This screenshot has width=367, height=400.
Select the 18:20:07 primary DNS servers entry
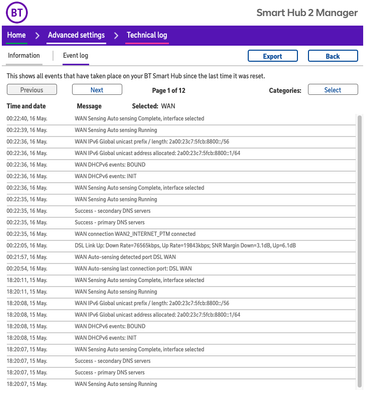(x=181, y=373)
